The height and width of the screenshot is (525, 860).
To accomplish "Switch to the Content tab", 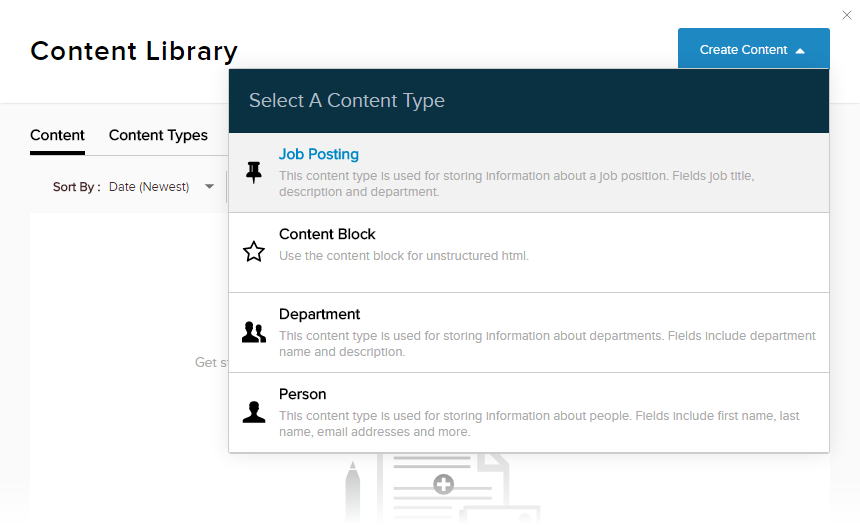I will point(57,136).
